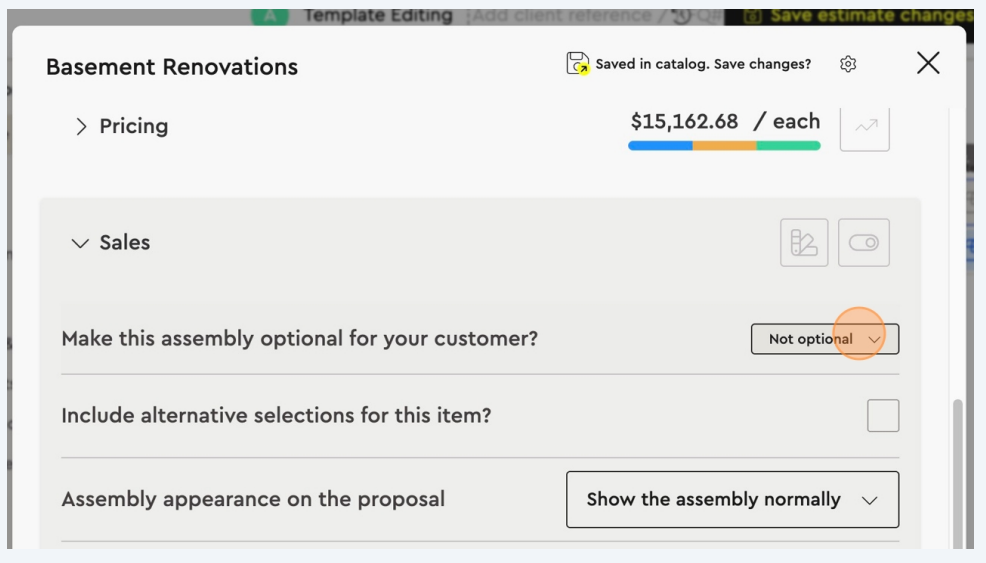The height and width of the screenshot is (563, 986).
Task: Expand the Pricing section
Action: click(x=81, y=127)
